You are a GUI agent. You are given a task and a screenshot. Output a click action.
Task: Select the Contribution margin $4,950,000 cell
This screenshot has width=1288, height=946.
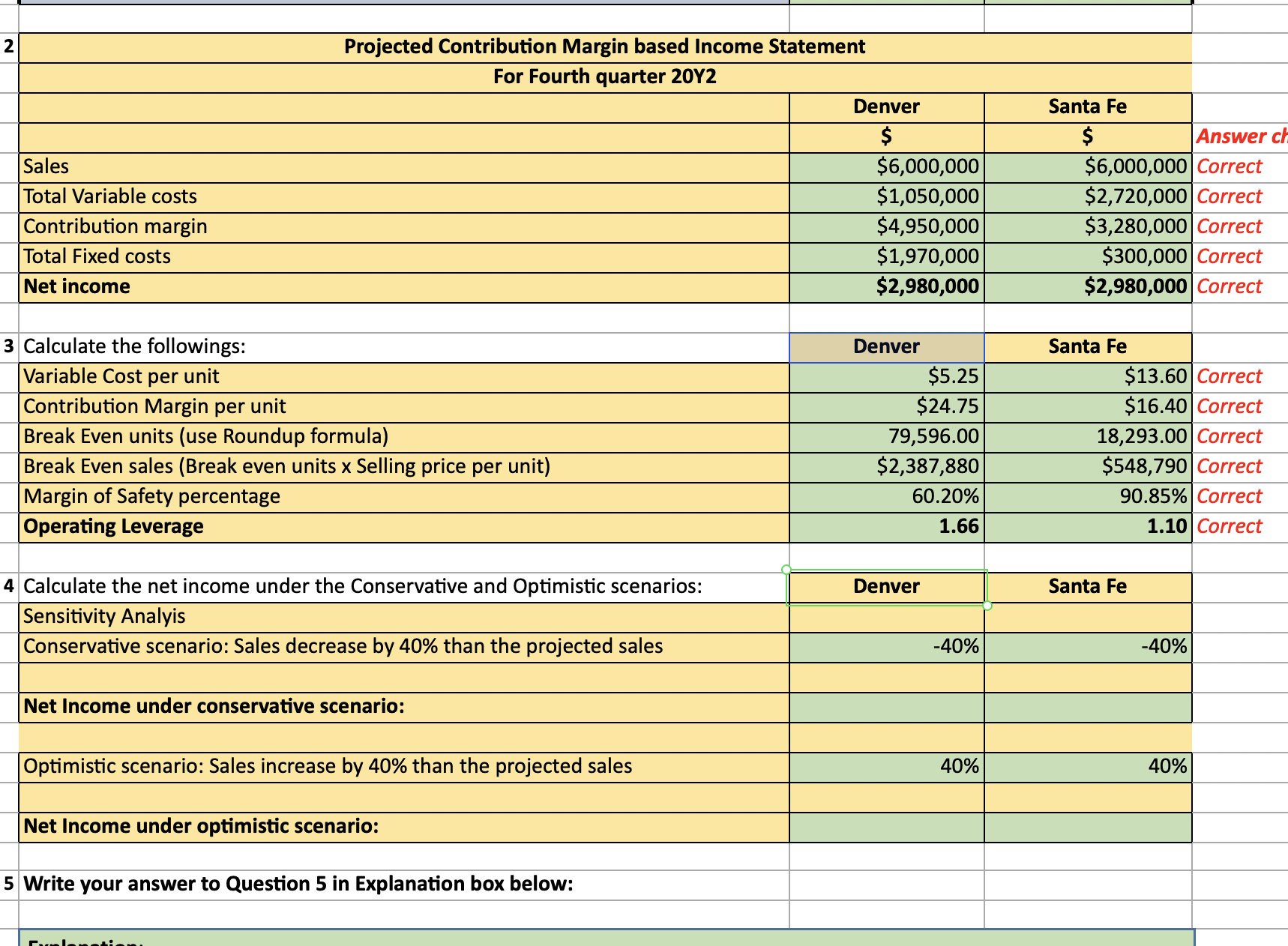[x=886, y=226]
